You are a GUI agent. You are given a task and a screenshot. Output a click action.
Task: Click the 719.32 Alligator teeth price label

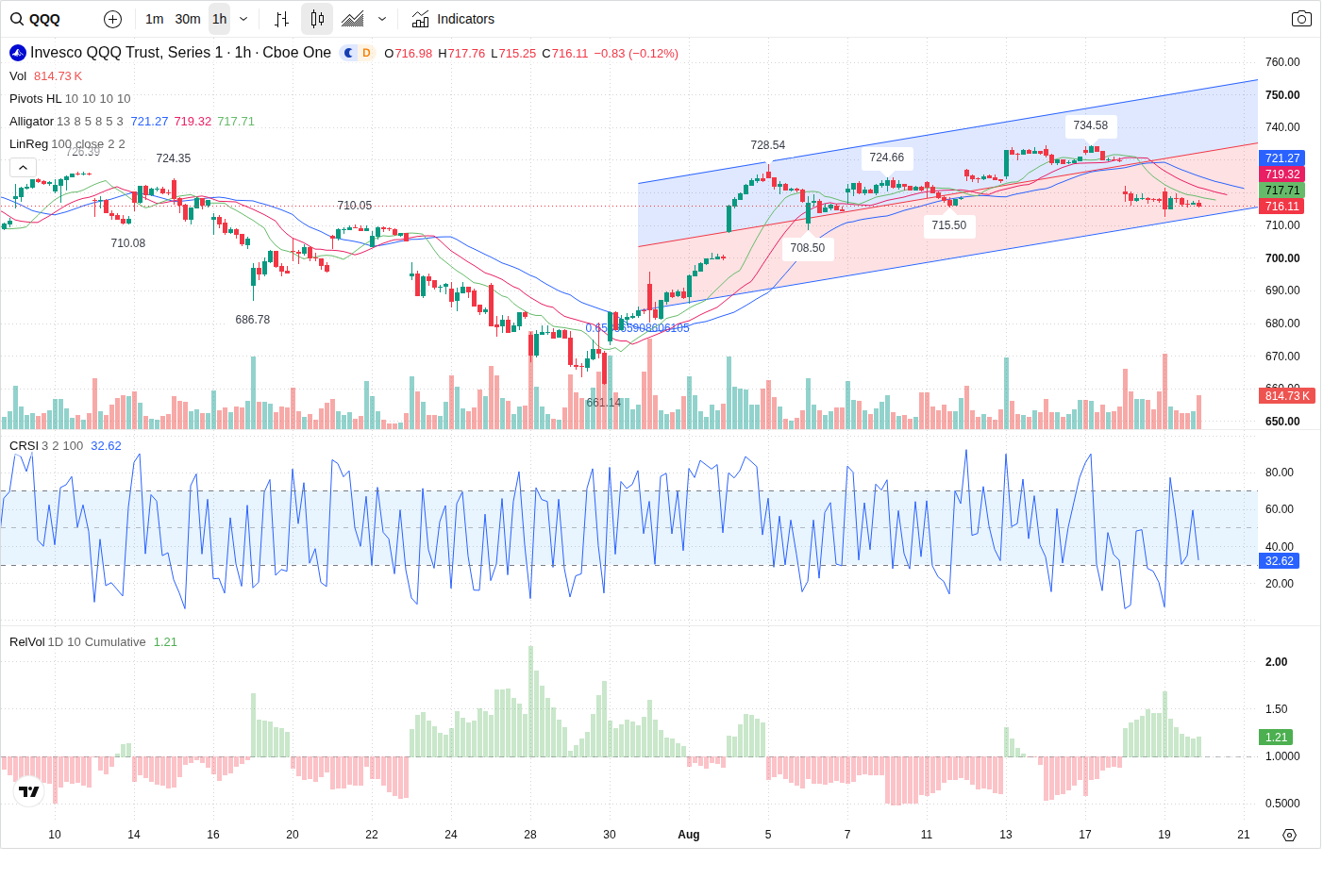point(1281,174)
